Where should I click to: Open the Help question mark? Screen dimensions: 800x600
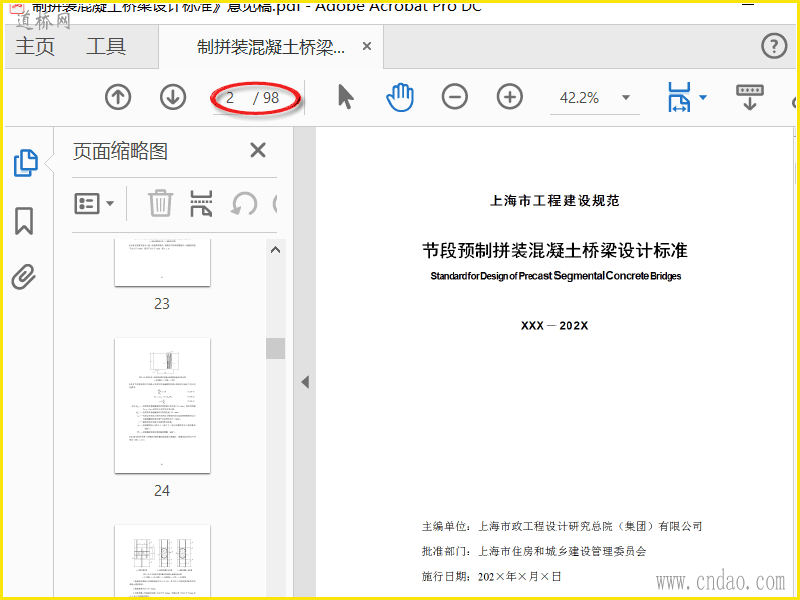pos(774,46)
